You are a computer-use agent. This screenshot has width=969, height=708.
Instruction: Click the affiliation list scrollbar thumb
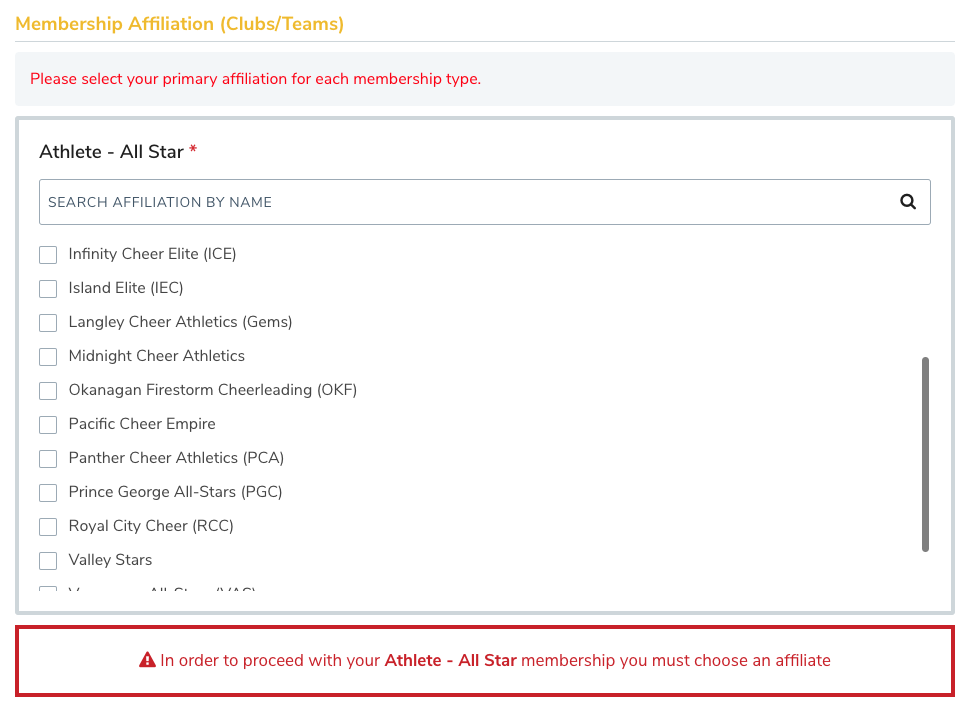925,454
